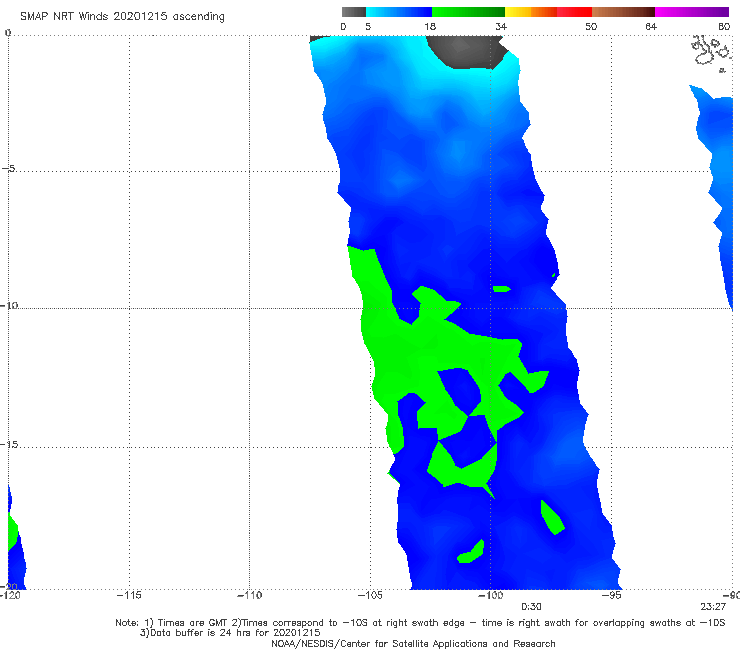Viewport: 740px width, 650px height.
Task: Click the swath time label "23:27"
Action: 713,607
